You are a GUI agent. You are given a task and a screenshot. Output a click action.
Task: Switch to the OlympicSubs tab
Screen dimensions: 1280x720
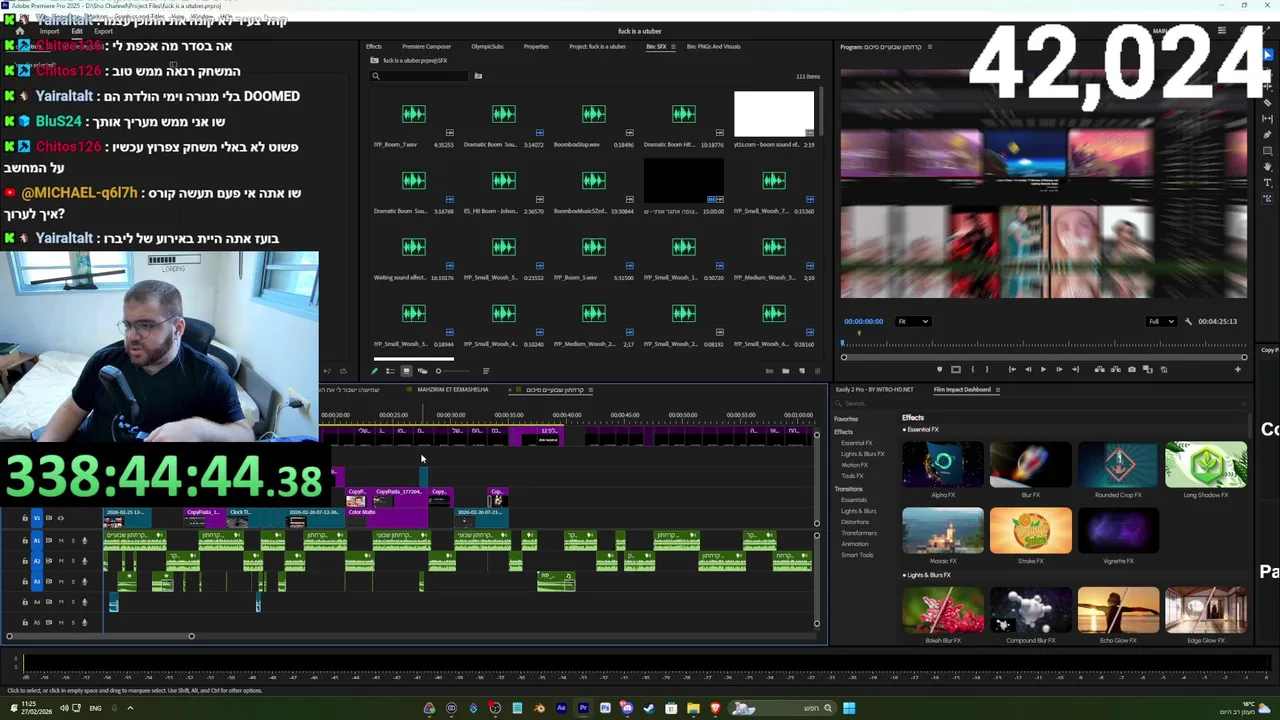pos(487,46)
